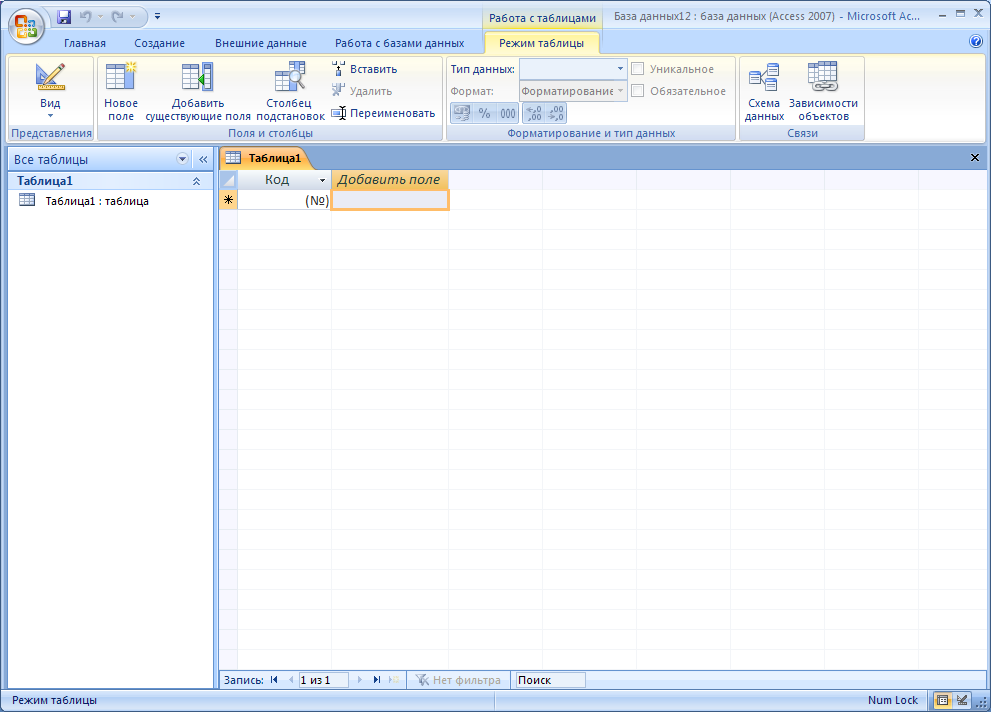Close Таблица1 with the document X button

pos(975,158)
